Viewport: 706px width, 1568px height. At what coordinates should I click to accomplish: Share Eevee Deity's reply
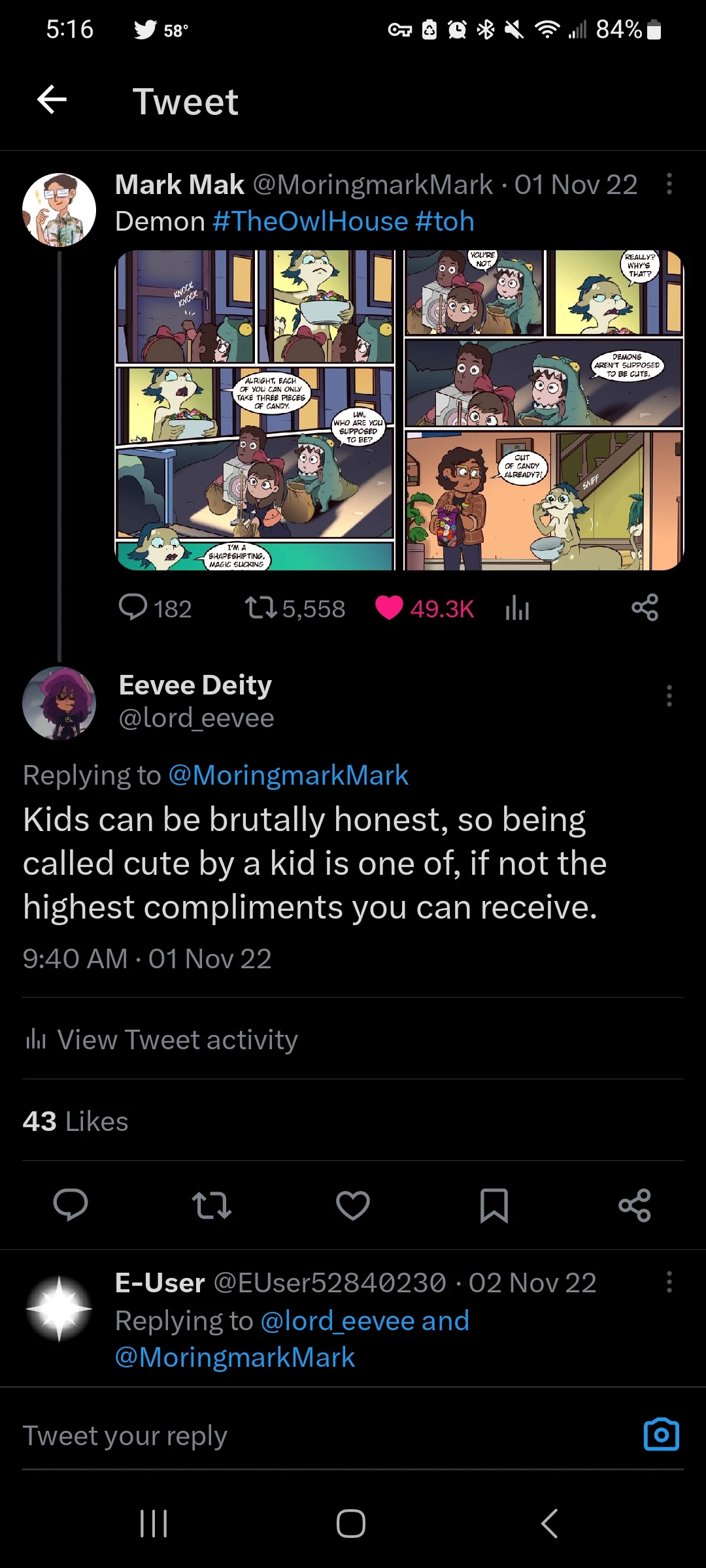click(635, 1205)
